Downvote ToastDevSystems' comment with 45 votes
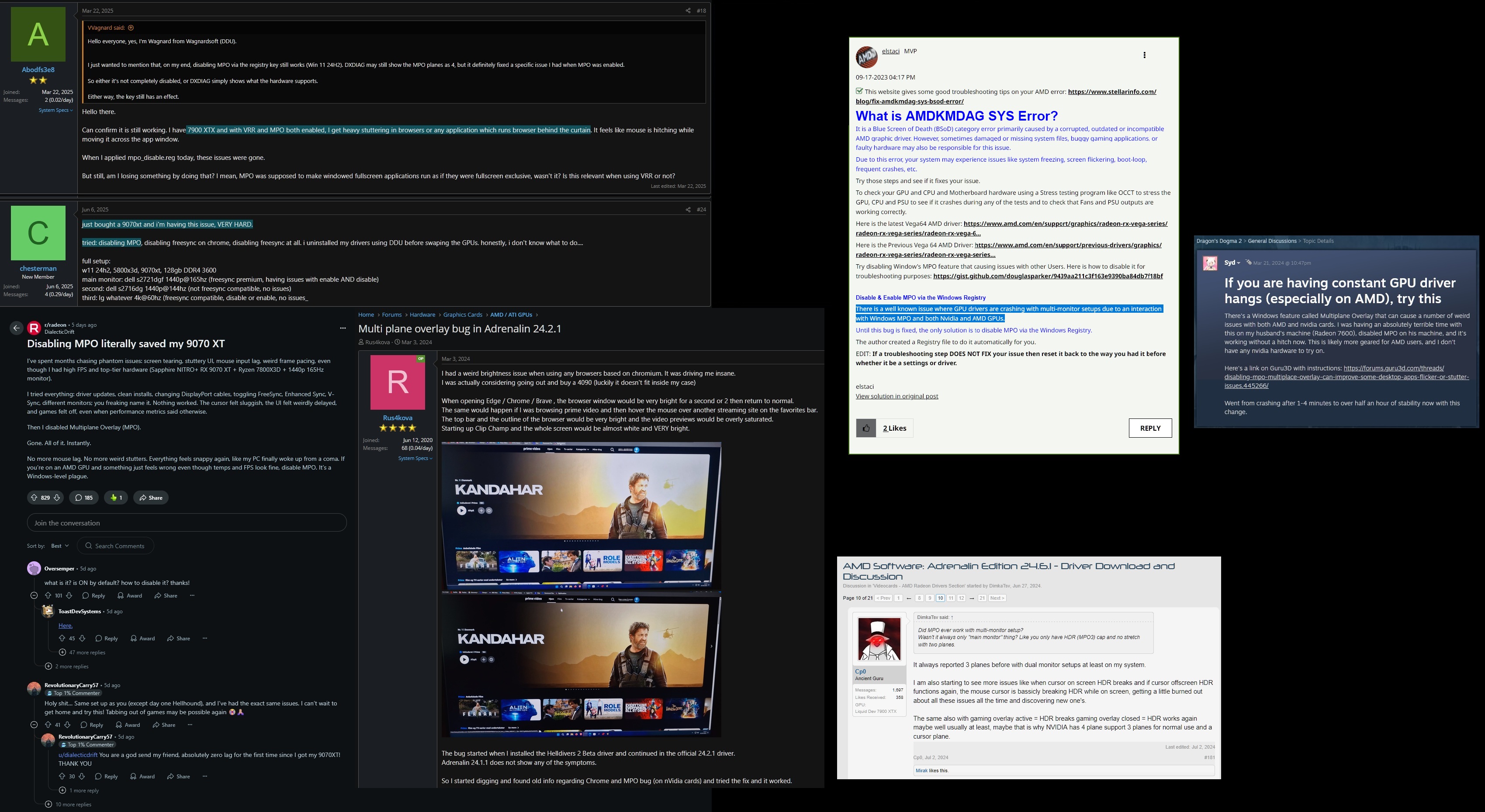 82,638
